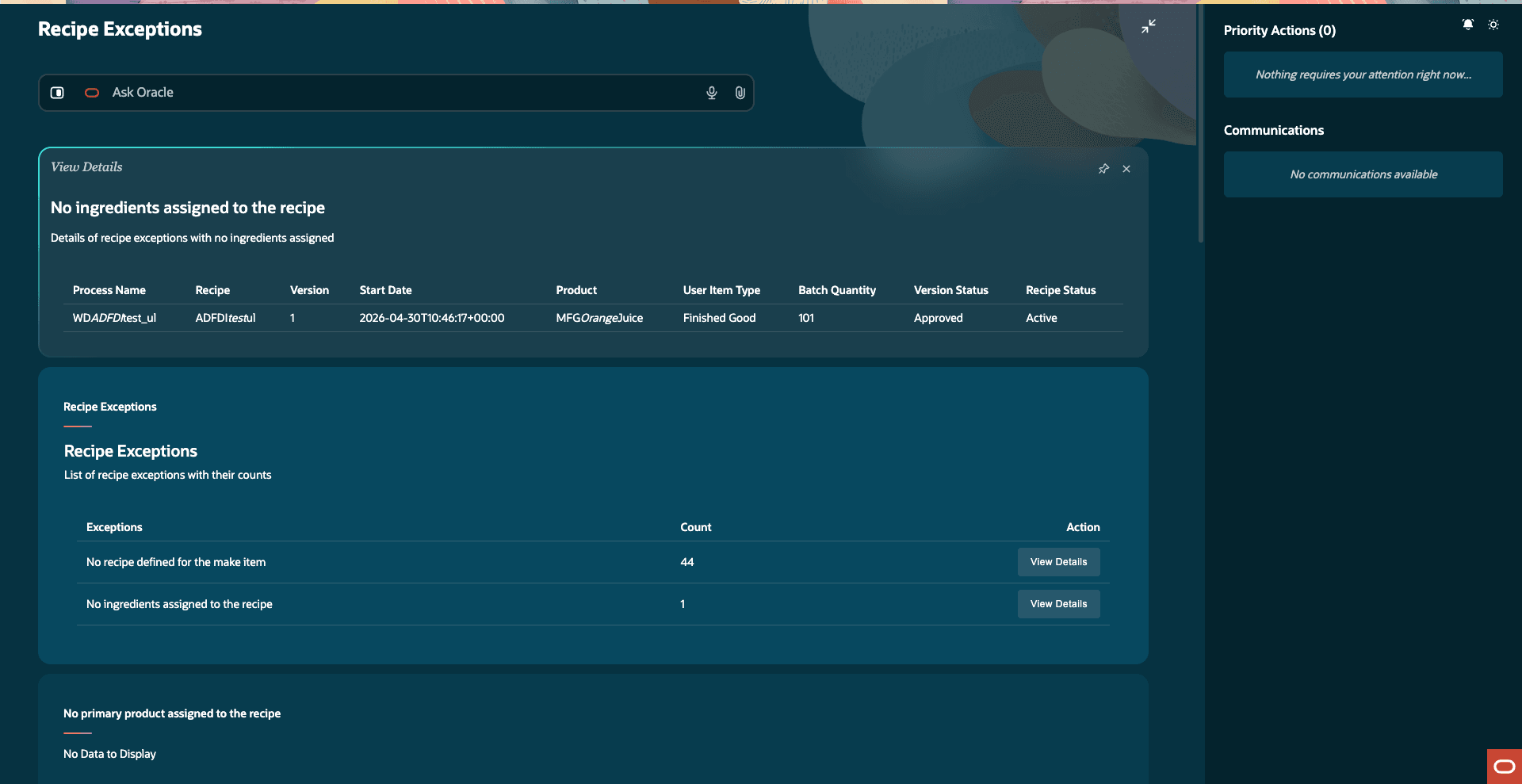Click Priority Actions (0) heading
The width and height of the screenshot is (1522, 784).
pyautogui.click(x=1279, y=30)
